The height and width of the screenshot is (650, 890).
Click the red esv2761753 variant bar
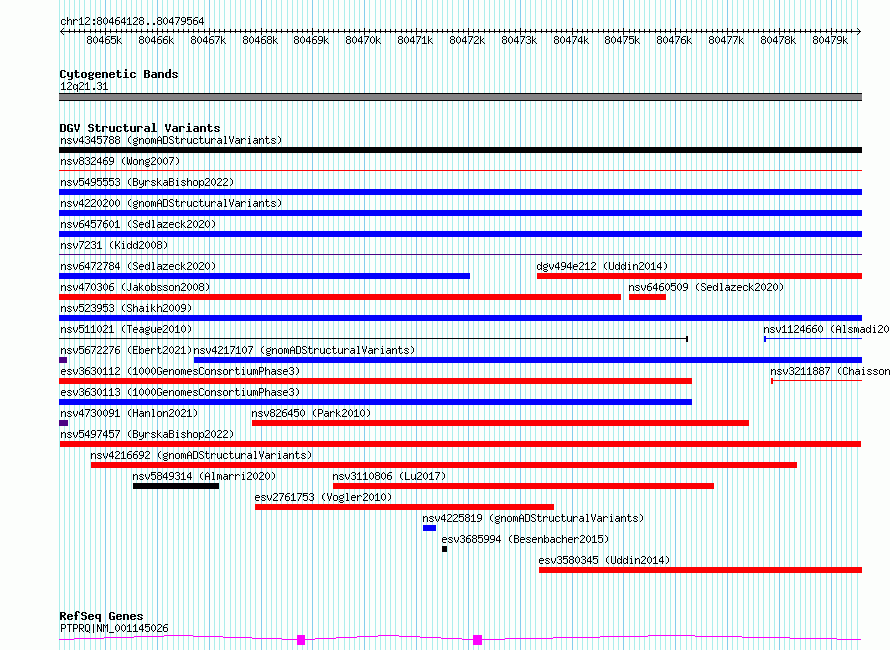[404, 507]
